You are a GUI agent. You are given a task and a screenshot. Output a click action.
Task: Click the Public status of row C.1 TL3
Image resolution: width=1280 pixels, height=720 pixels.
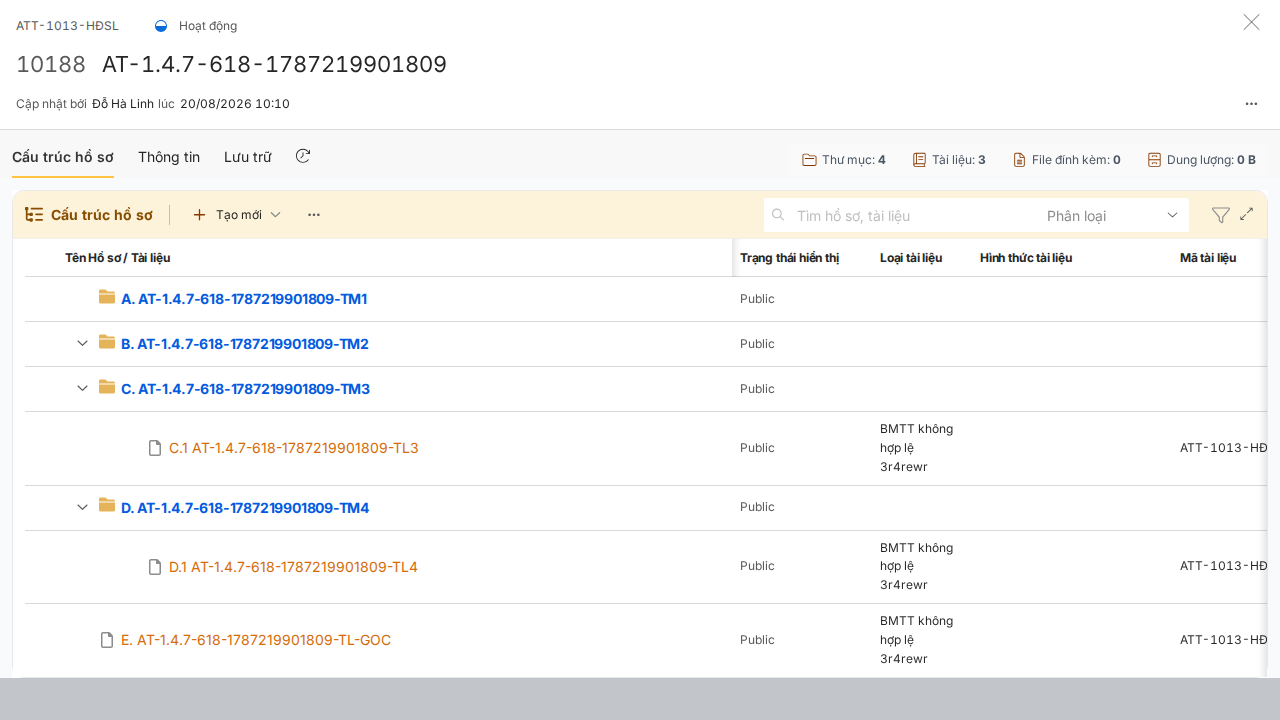(x=757, y=448)
